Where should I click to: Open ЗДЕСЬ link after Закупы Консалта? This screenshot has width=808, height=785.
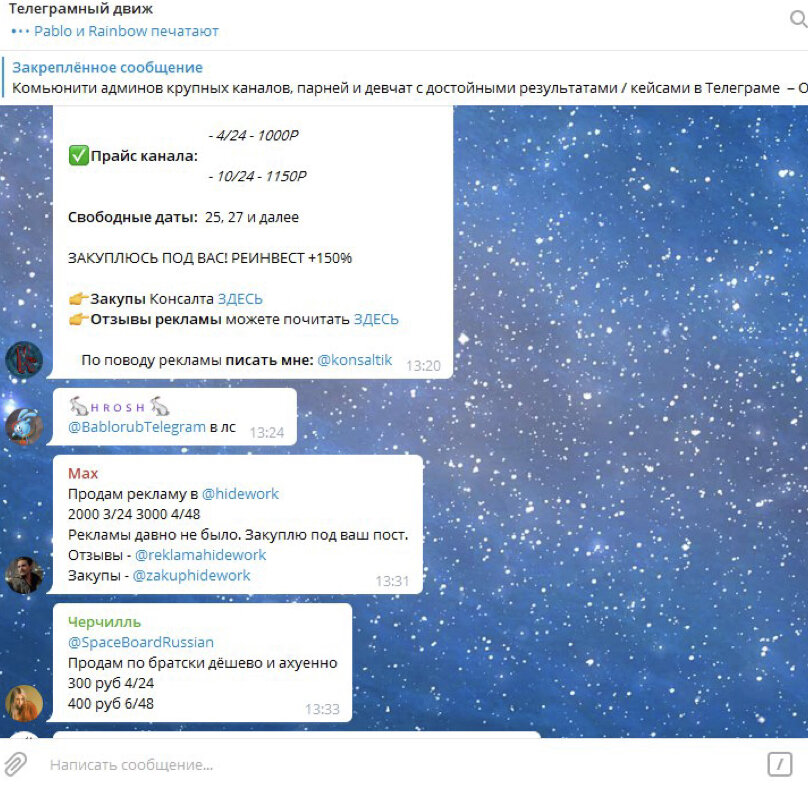[240, 299]
